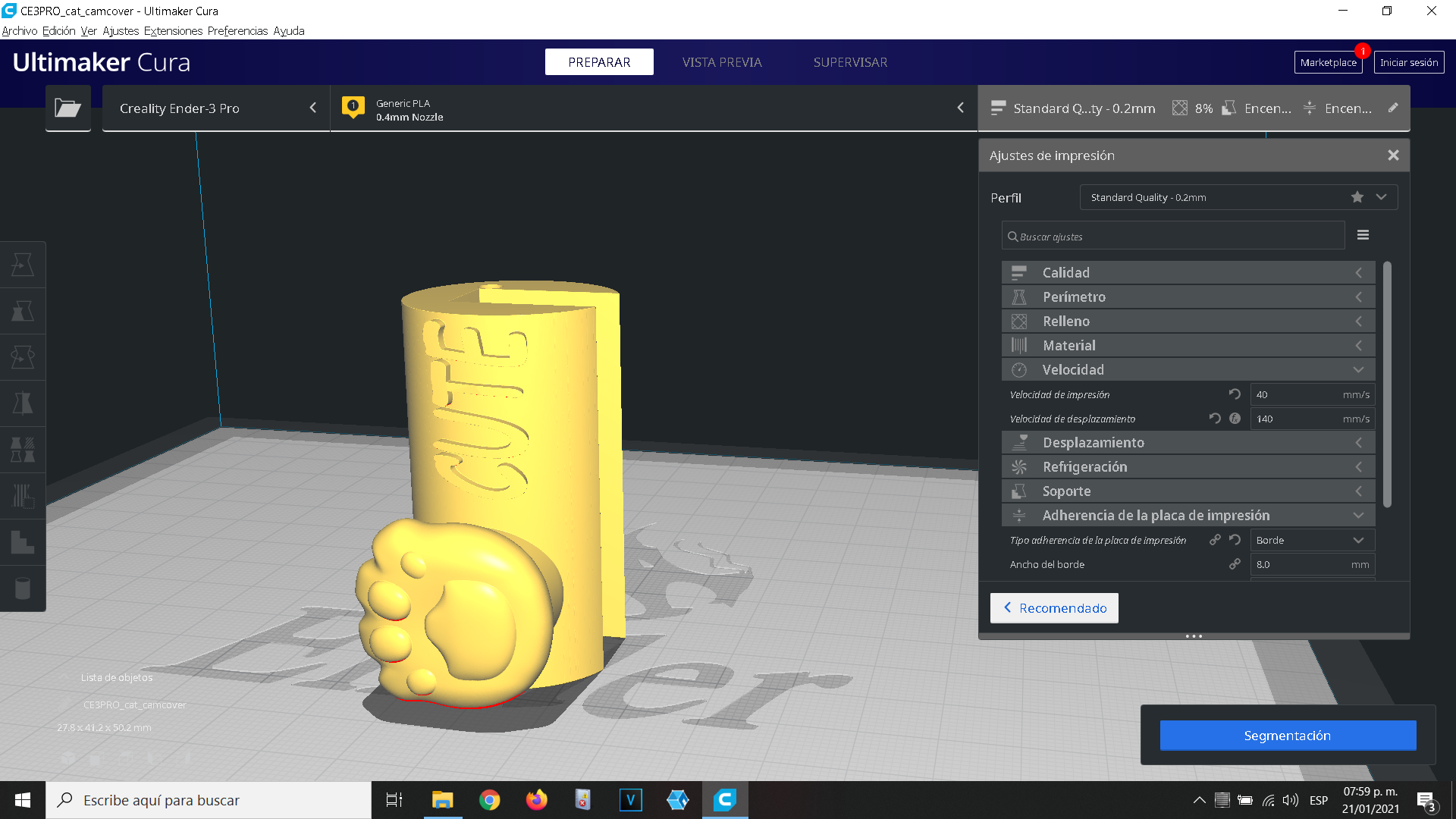The height and width of the screenshot is (819, 1456).
Task: Open file with the folder icon
Action: click(x=68, y=108)
